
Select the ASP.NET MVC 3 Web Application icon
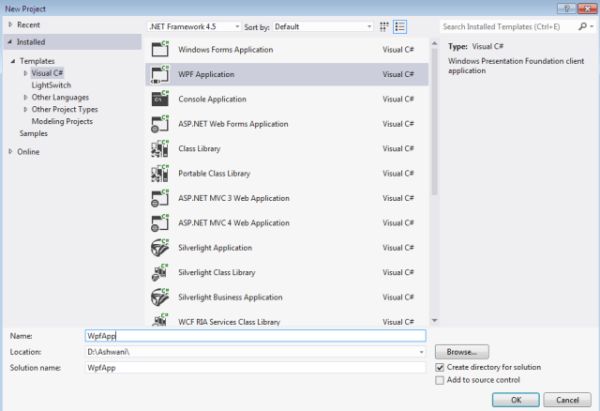(x=160, y=198)
